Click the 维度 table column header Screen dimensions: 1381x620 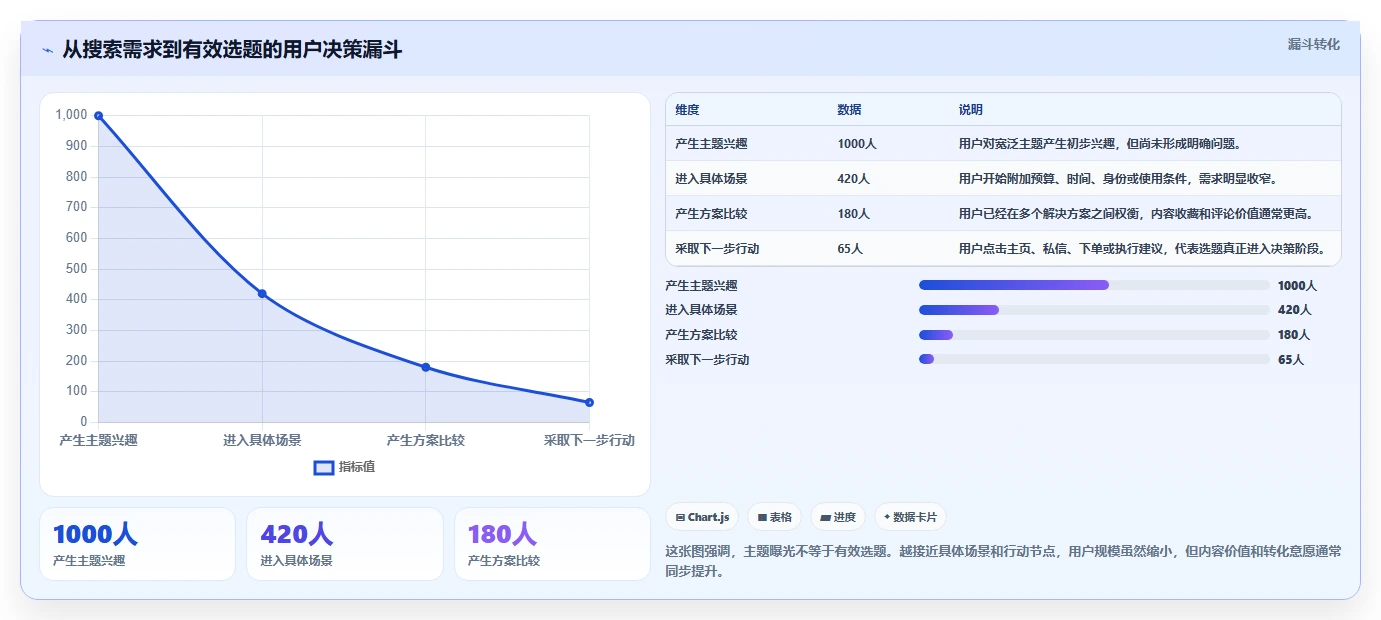click(x=687, y=110)
